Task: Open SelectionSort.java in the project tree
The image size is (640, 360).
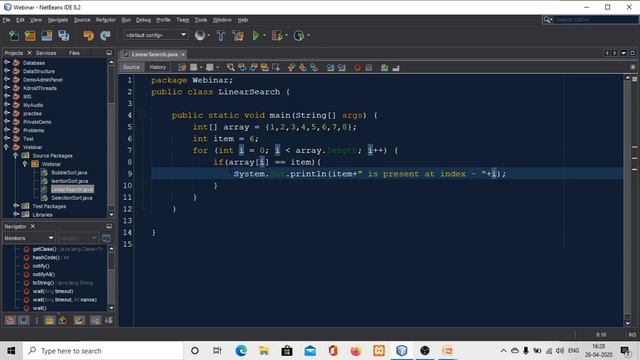Action: [x=71, y=198]
